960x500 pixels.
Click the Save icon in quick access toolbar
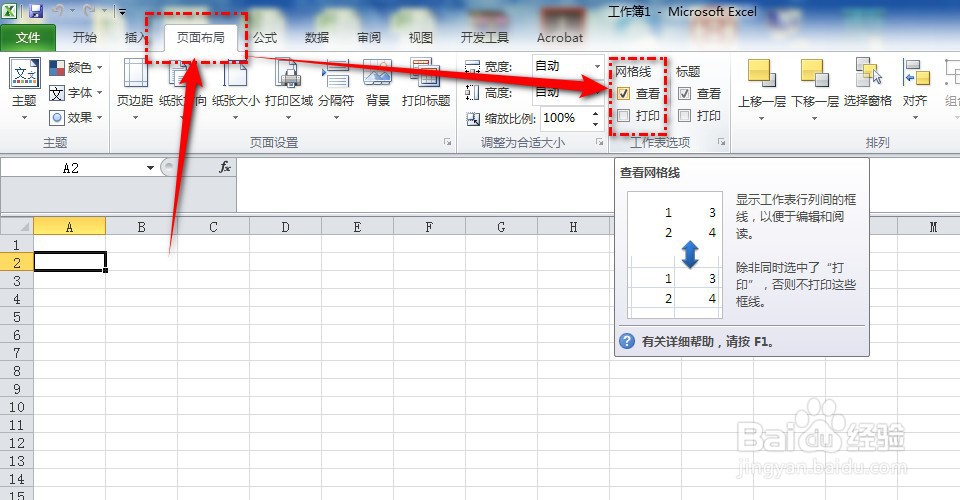tap(36, 10)
